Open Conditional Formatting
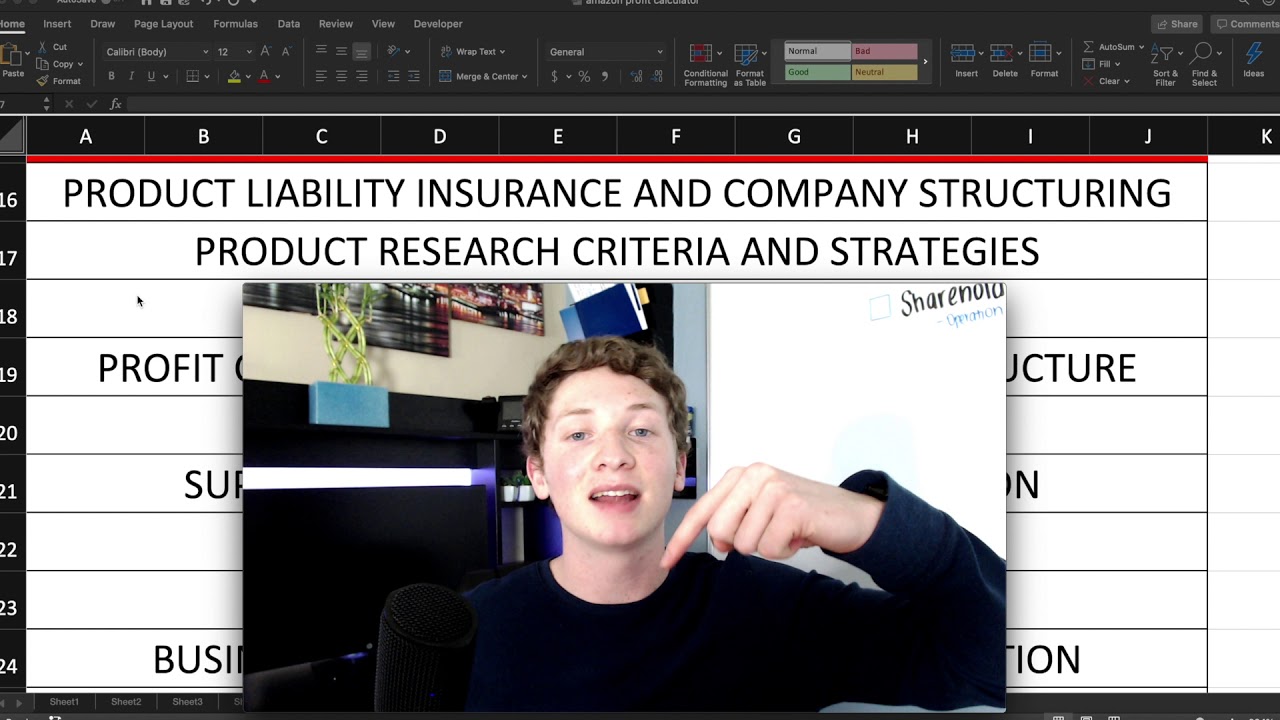The image size is (1280, 720). click(x=705, y=65)
